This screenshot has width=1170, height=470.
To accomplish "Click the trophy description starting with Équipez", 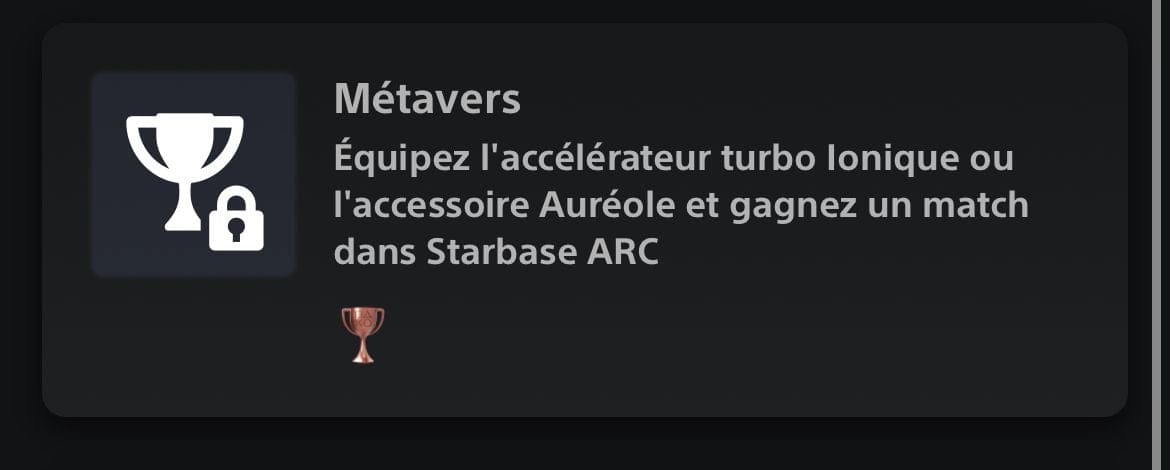I will [x=681, y=207].
